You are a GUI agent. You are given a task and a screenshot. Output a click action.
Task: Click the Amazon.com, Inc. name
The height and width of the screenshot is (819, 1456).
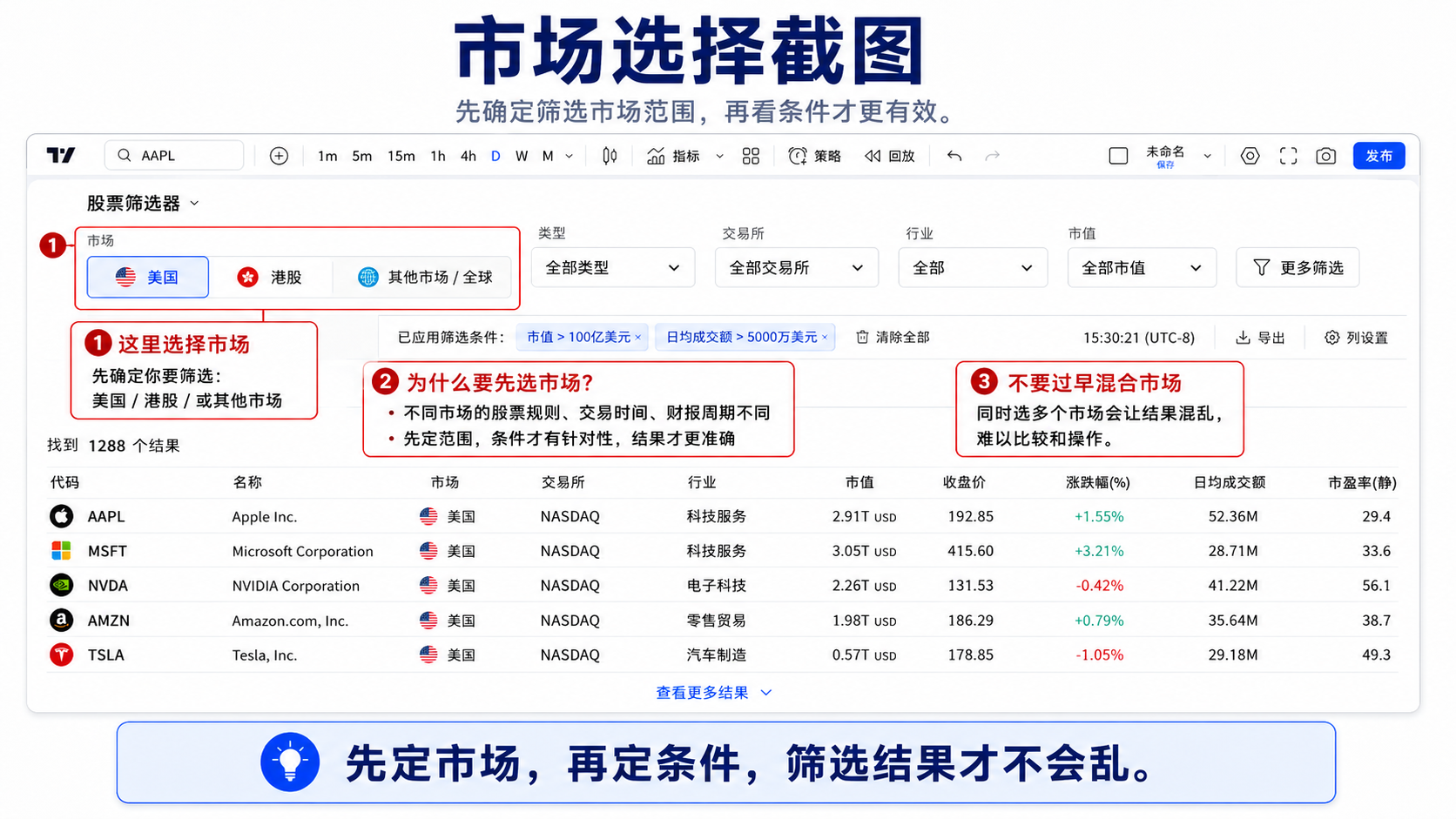(x=290, y=621)
